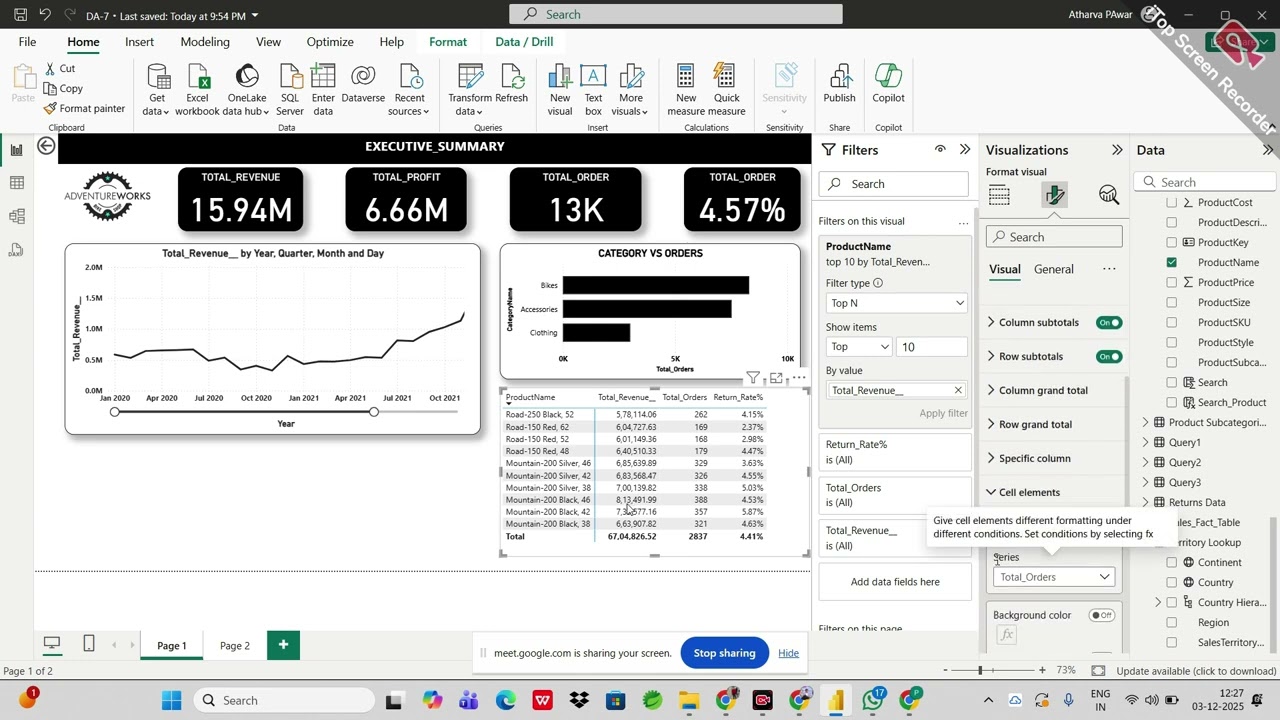1280x720 pixels.
Task: Open More visuals menu
Action: [x=631, y=89]
